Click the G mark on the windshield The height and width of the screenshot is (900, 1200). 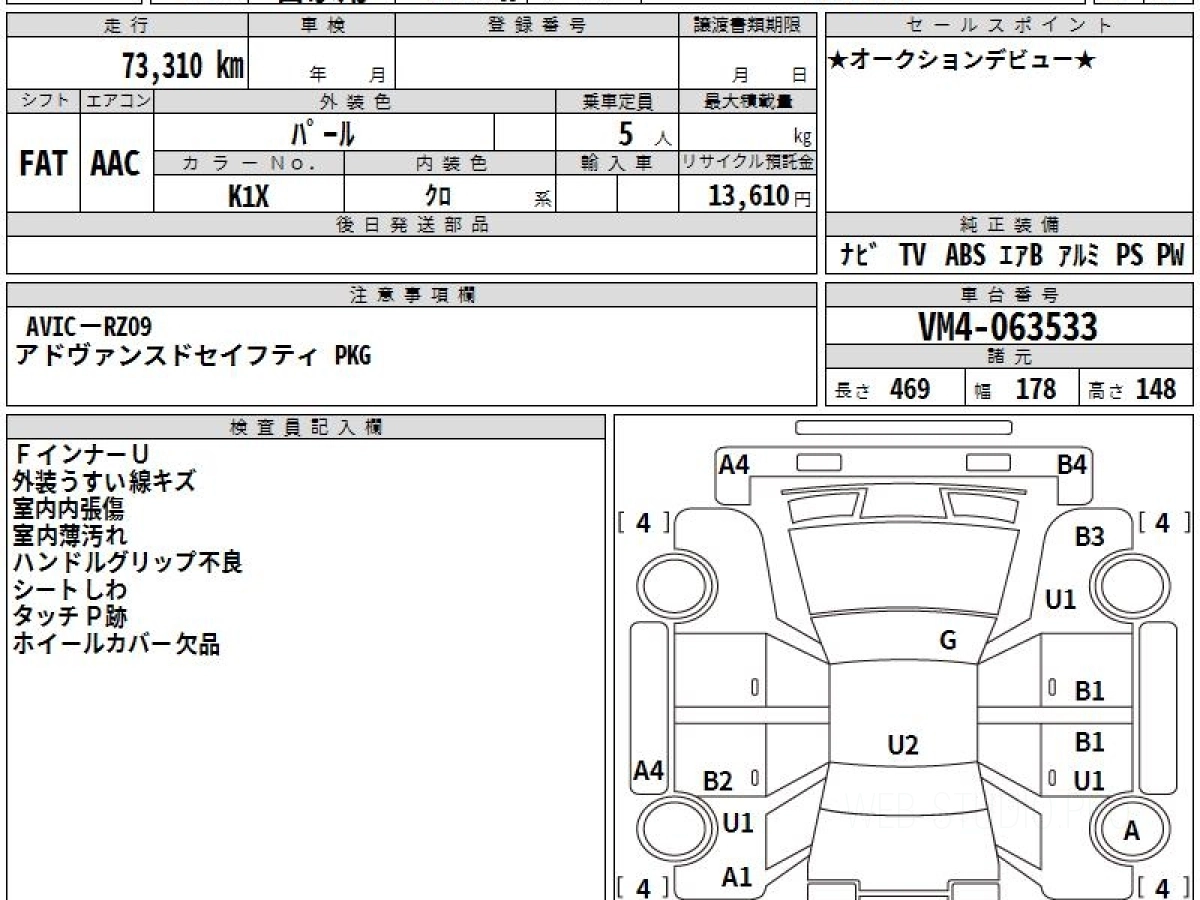(948, 642)
